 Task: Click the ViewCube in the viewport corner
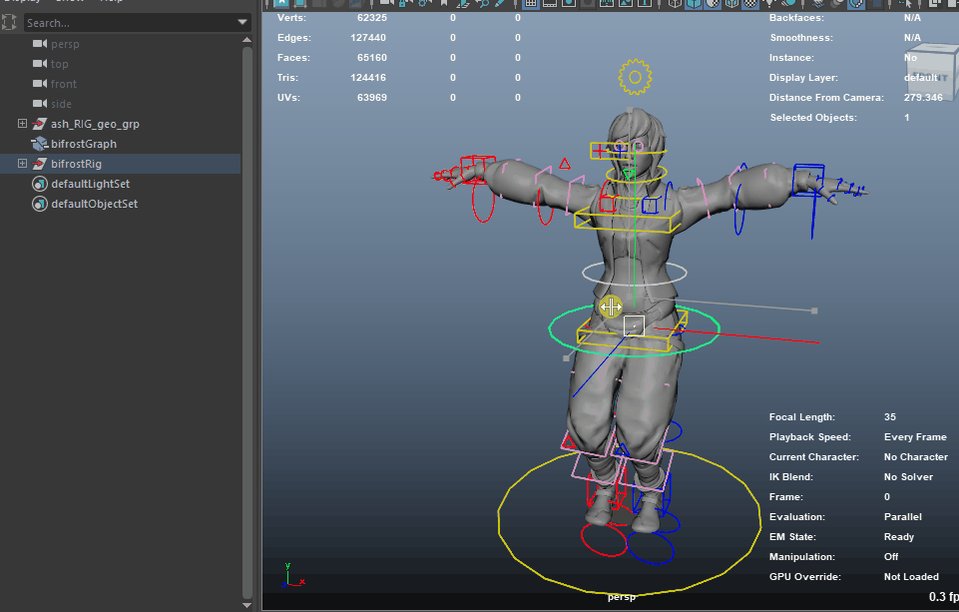(934, 73)
